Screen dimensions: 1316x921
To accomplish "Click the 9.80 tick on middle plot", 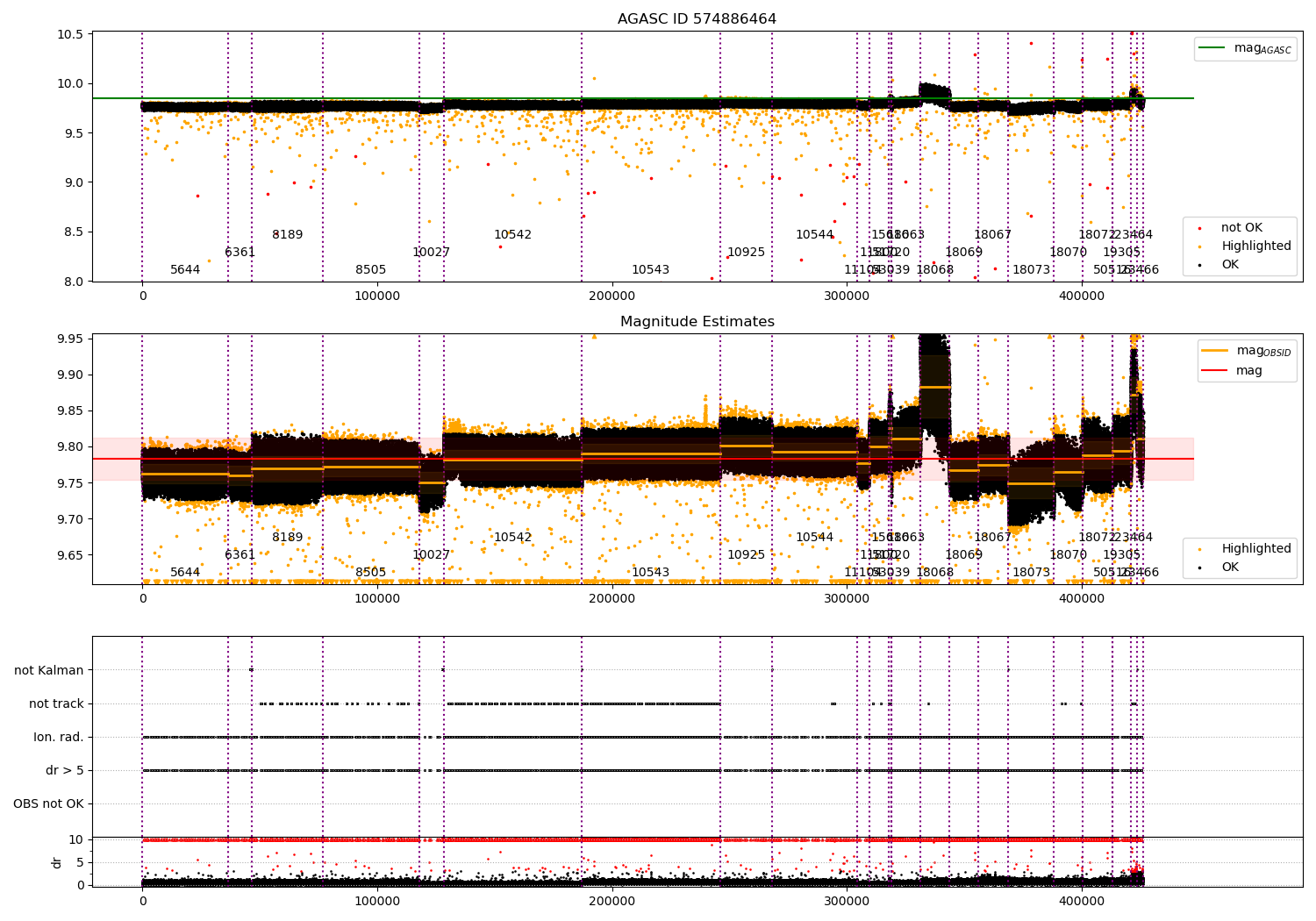I will tap(71, 446).
